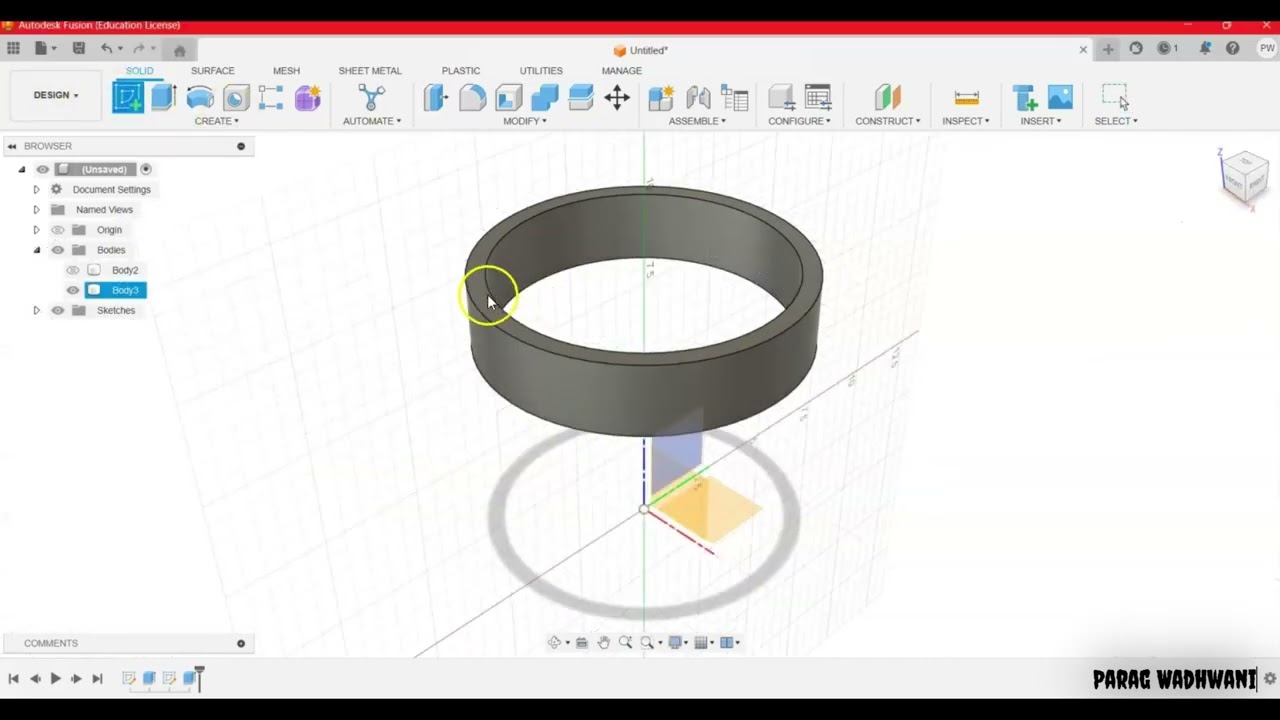The width and height of the screenshot is (1280, 720).
Task: Open a new design tab with plus
Action: [1108, 49]
